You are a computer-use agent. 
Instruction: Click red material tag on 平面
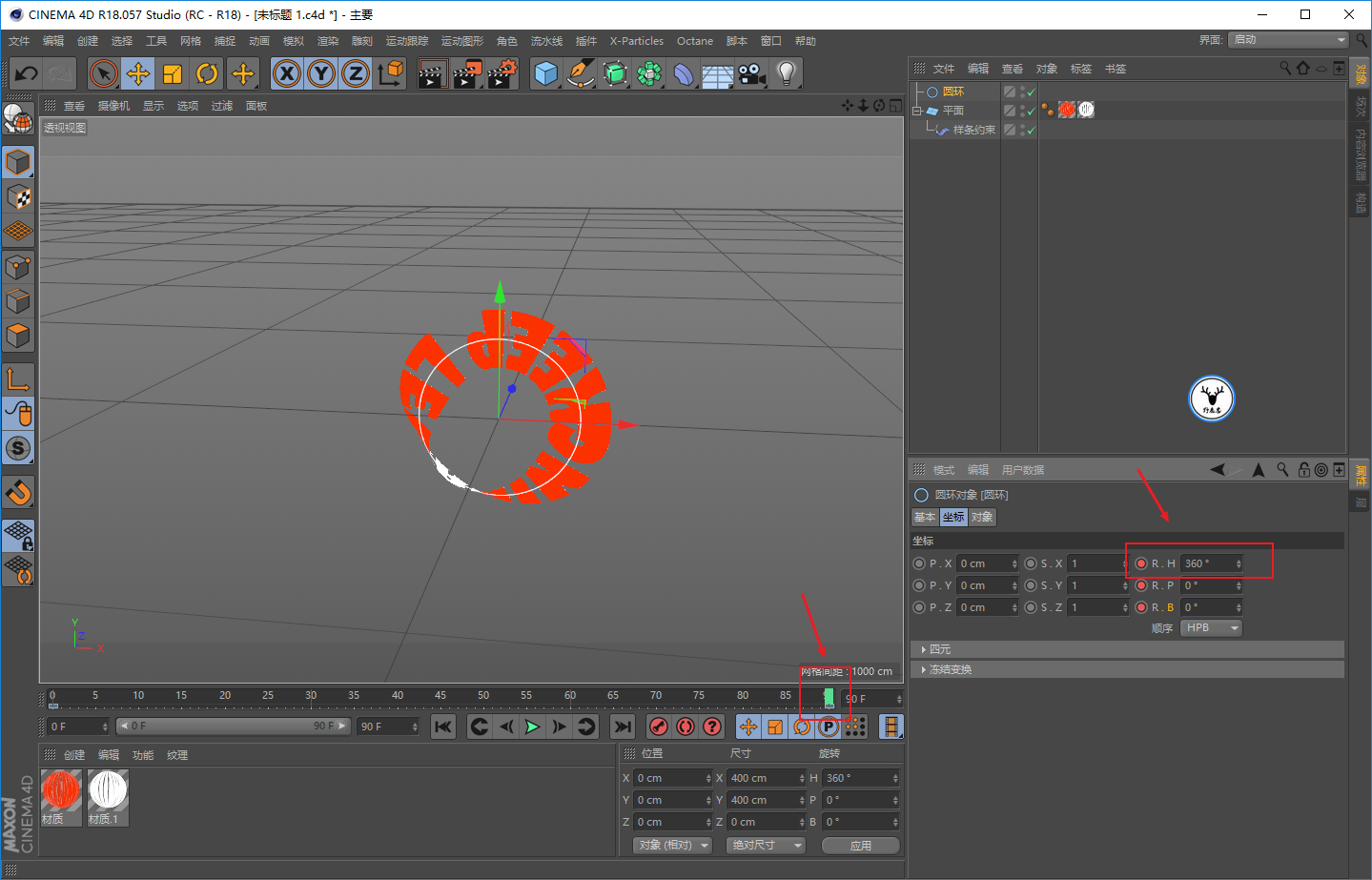point(1067,110)
